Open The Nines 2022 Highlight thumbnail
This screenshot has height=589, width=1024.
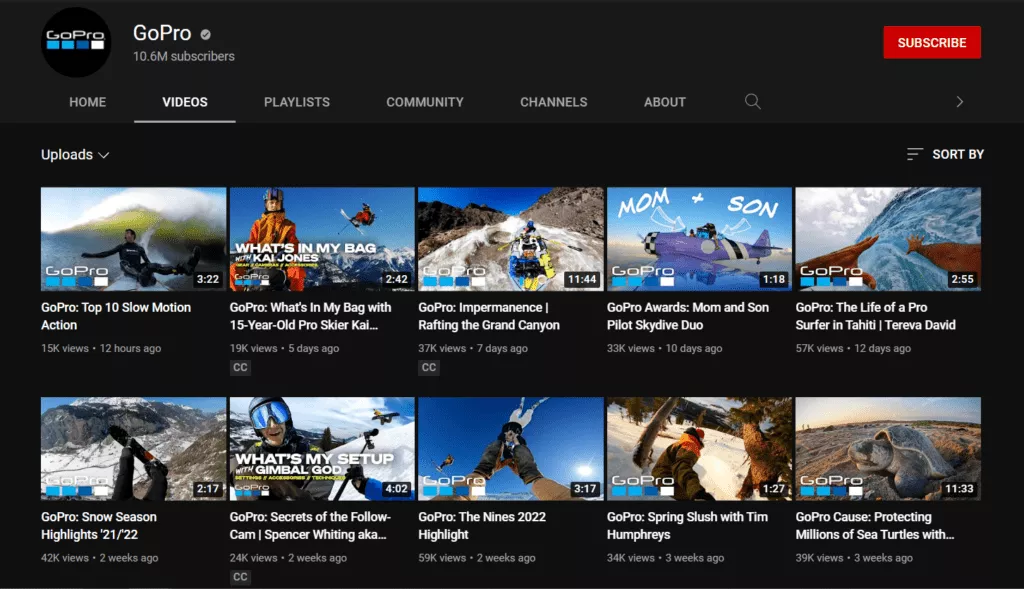(x=510, y=449)
